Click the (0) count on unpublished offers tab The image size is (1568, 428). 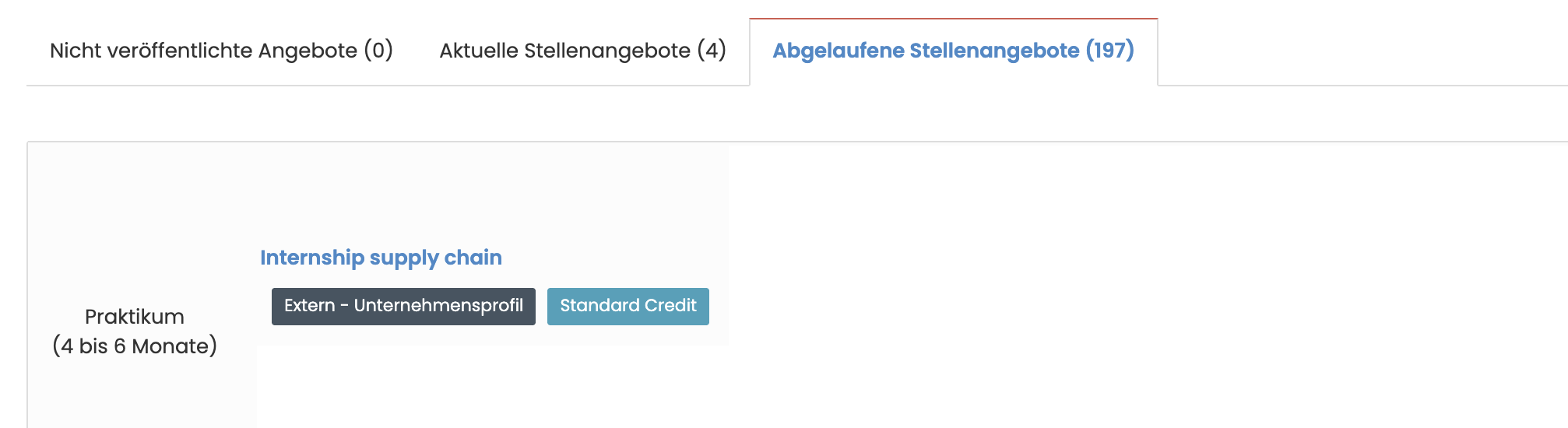click(x=378, y=51)
